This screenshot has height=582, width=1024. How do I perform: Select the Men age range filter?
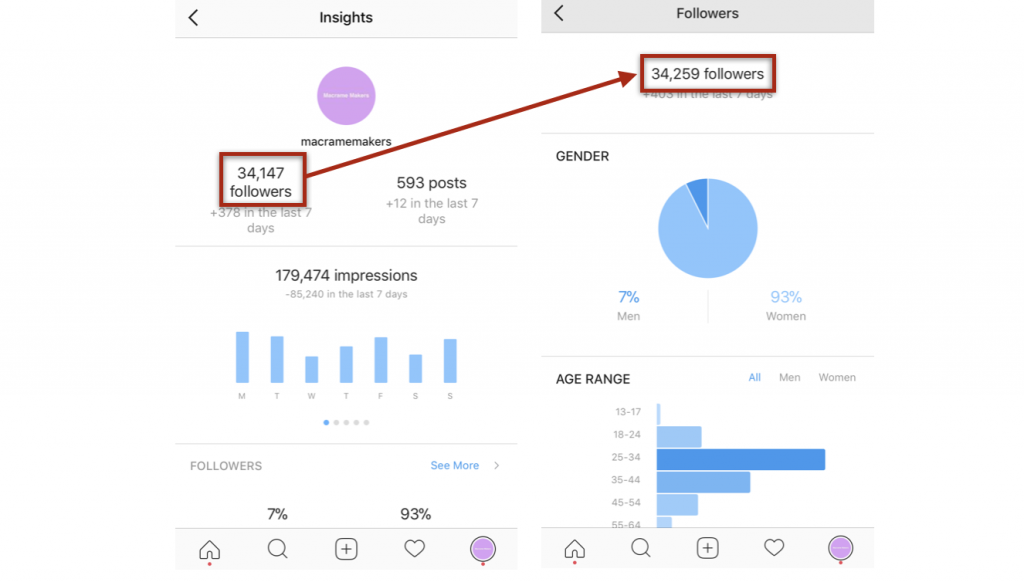pos(790,378)
